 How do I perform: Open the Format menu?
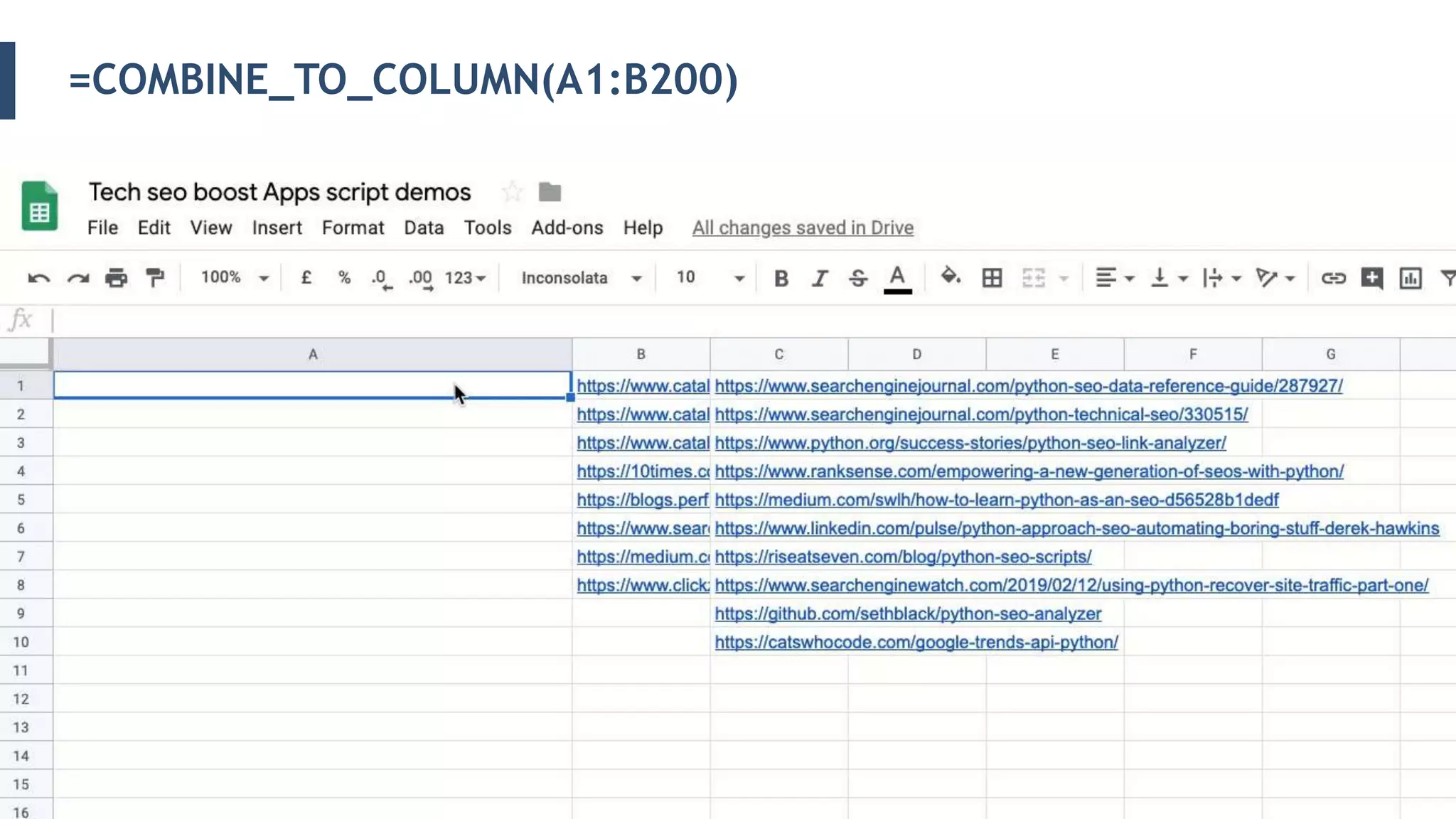pos(353,227)
